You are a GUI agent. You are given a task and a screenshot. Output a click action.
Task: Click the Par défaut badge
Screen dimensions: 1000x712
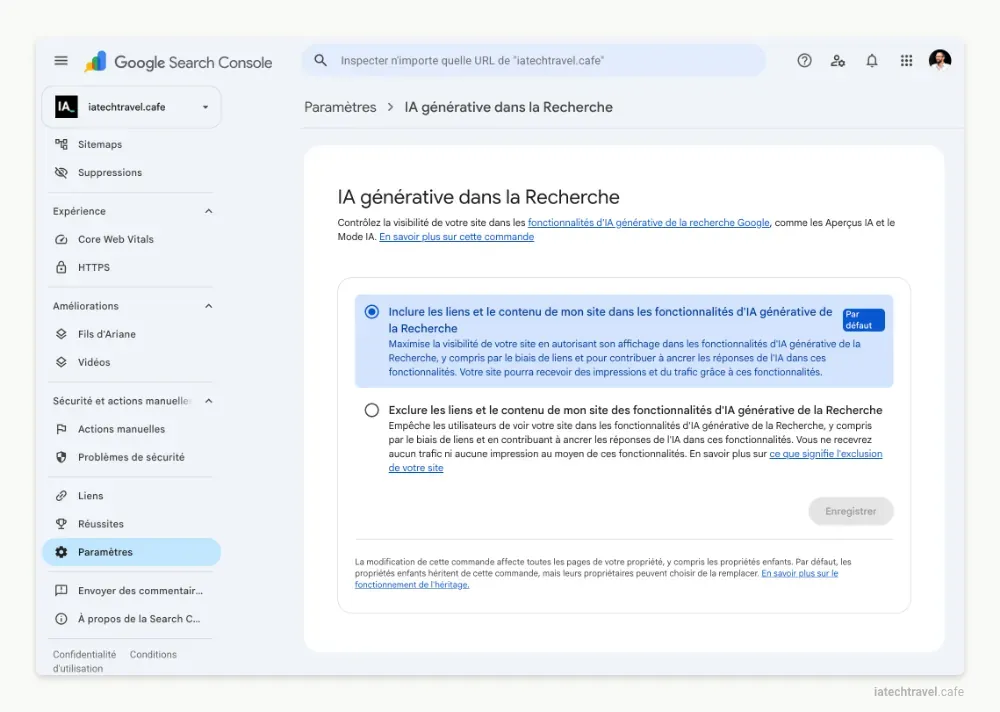click(864, 320)
